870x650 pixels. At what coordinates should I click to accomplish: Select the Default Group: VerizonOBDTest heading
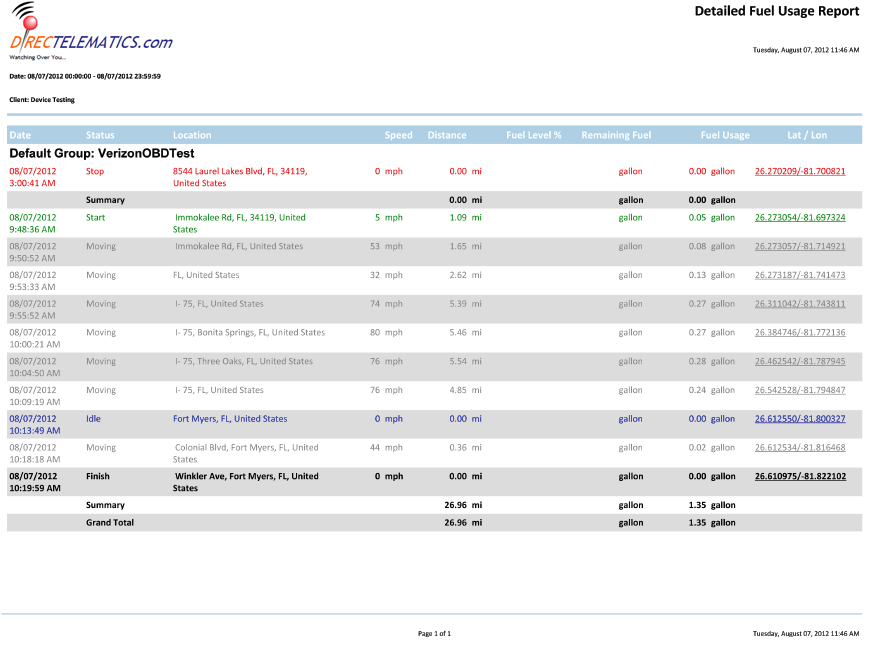coord(101,154)
